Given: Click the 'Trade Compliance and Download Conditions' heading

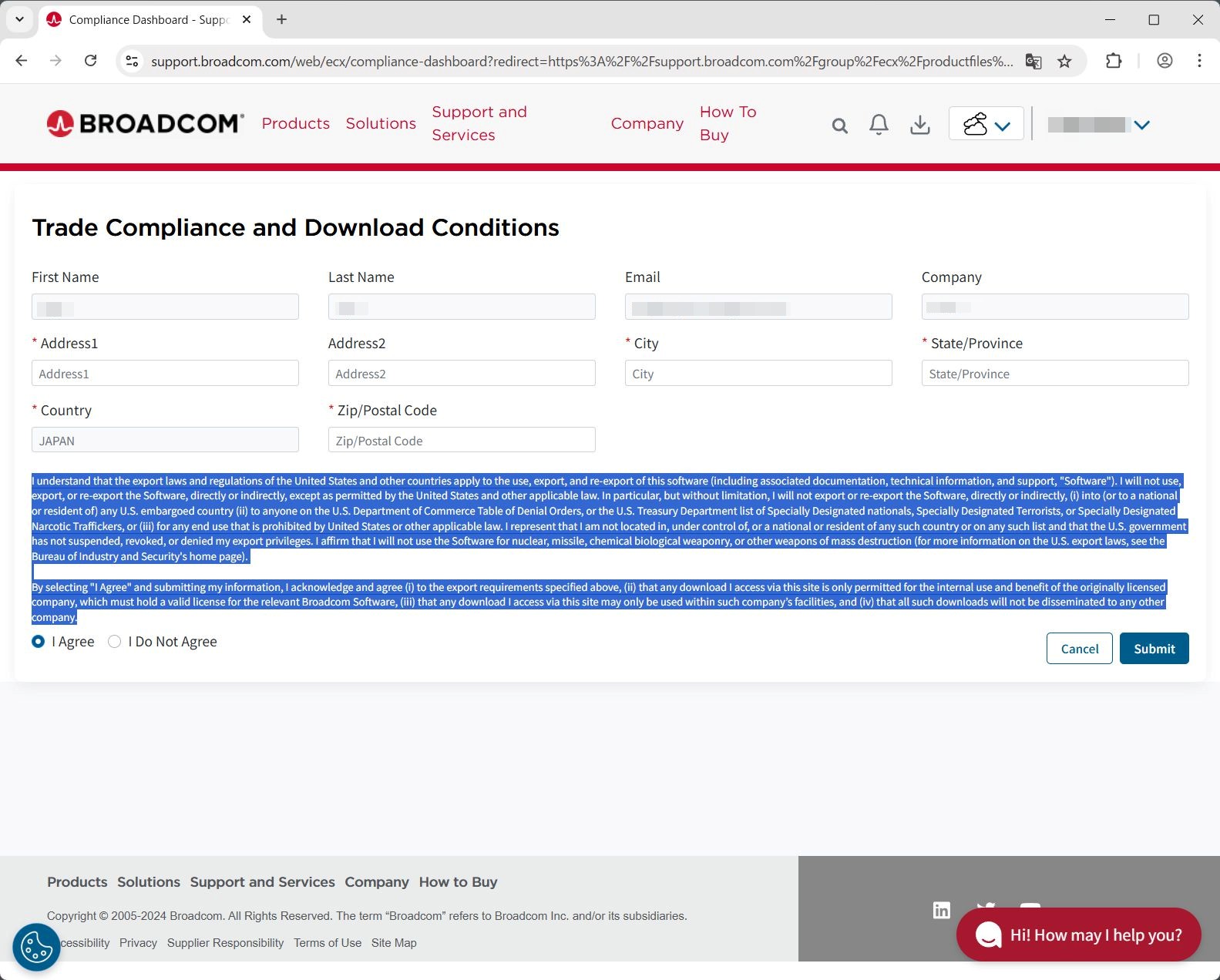Looking at the screenshot, I should [295, 227].
